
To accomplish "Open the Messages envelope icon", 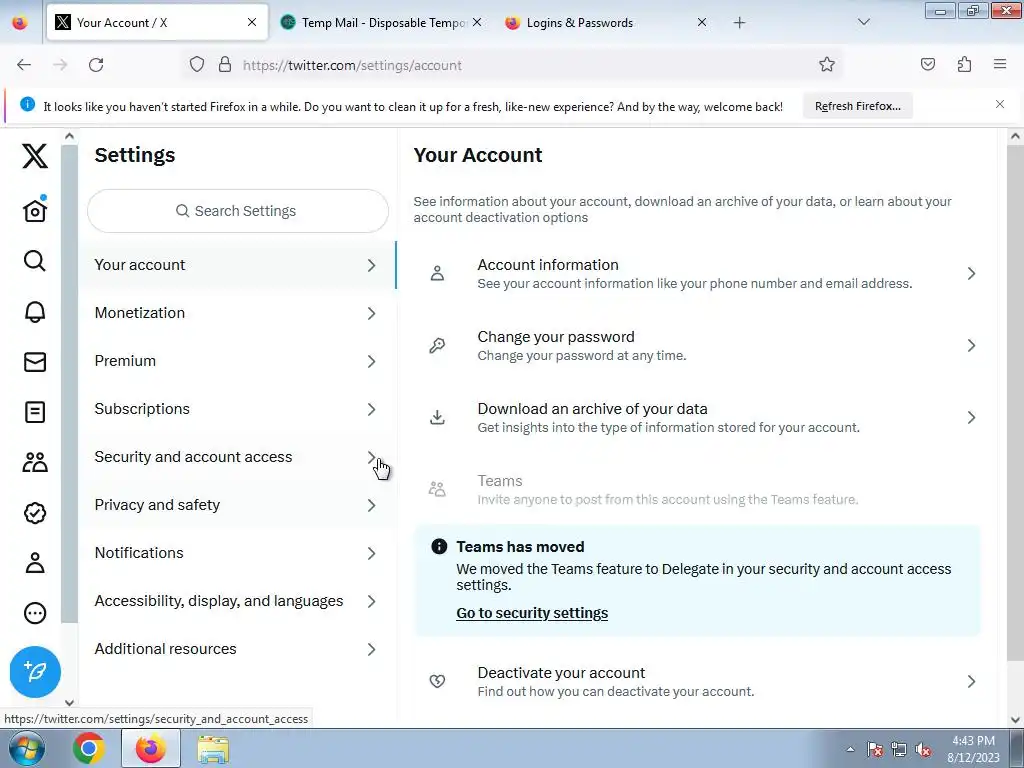I will pyautogui.click(x=35, y=362).
